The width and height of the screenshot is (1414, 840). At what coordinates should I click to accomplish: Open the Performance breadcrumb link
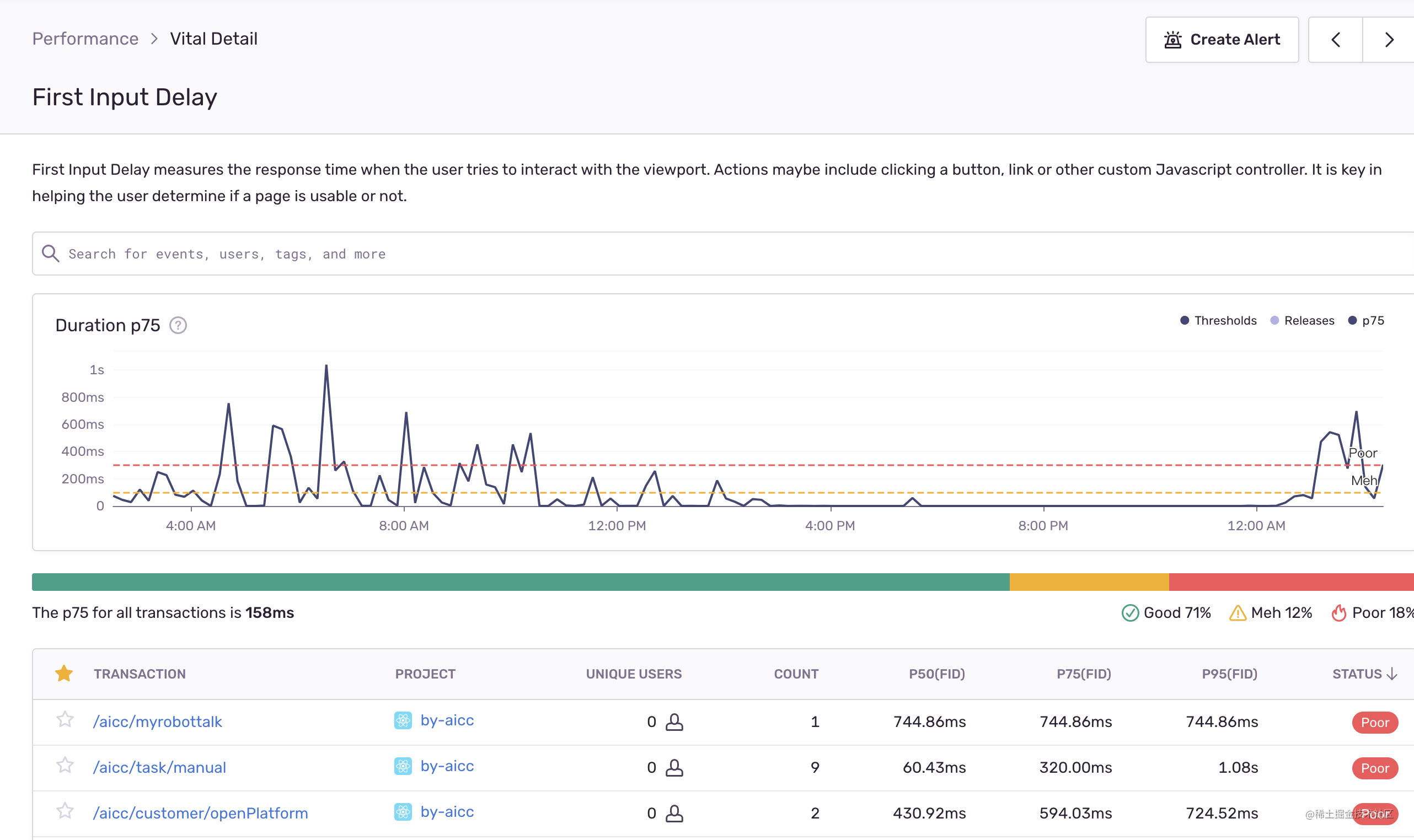click(x=85, y=39)
